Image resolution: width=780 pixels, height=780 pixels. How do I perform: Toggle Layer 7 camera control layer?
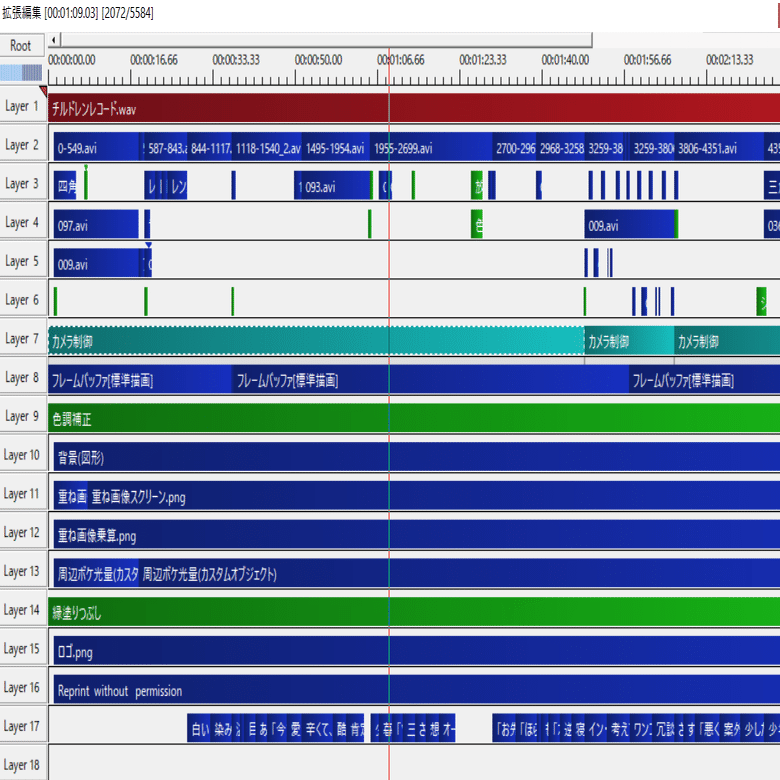(23, 339)
